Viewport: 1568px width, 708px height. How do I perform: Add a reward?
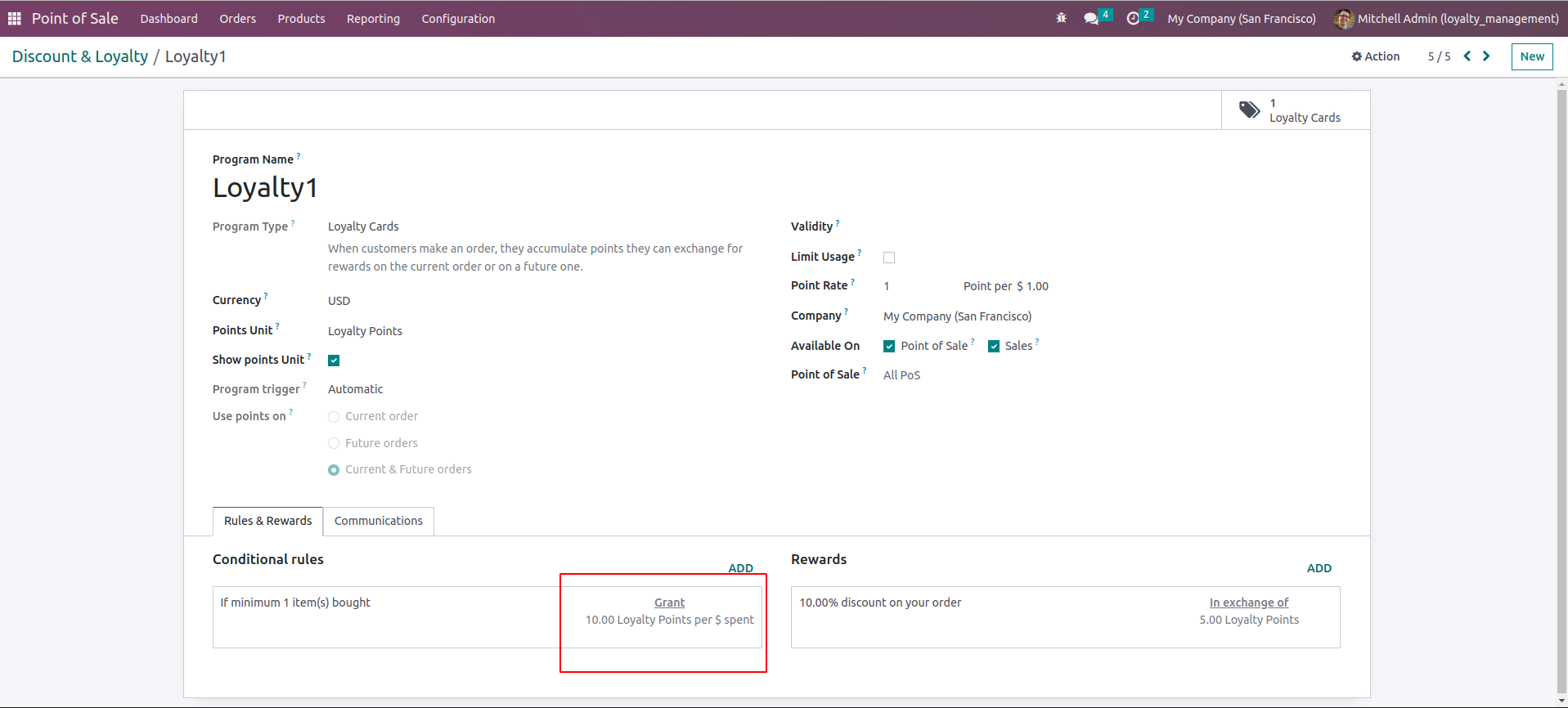pos(1319,568)
